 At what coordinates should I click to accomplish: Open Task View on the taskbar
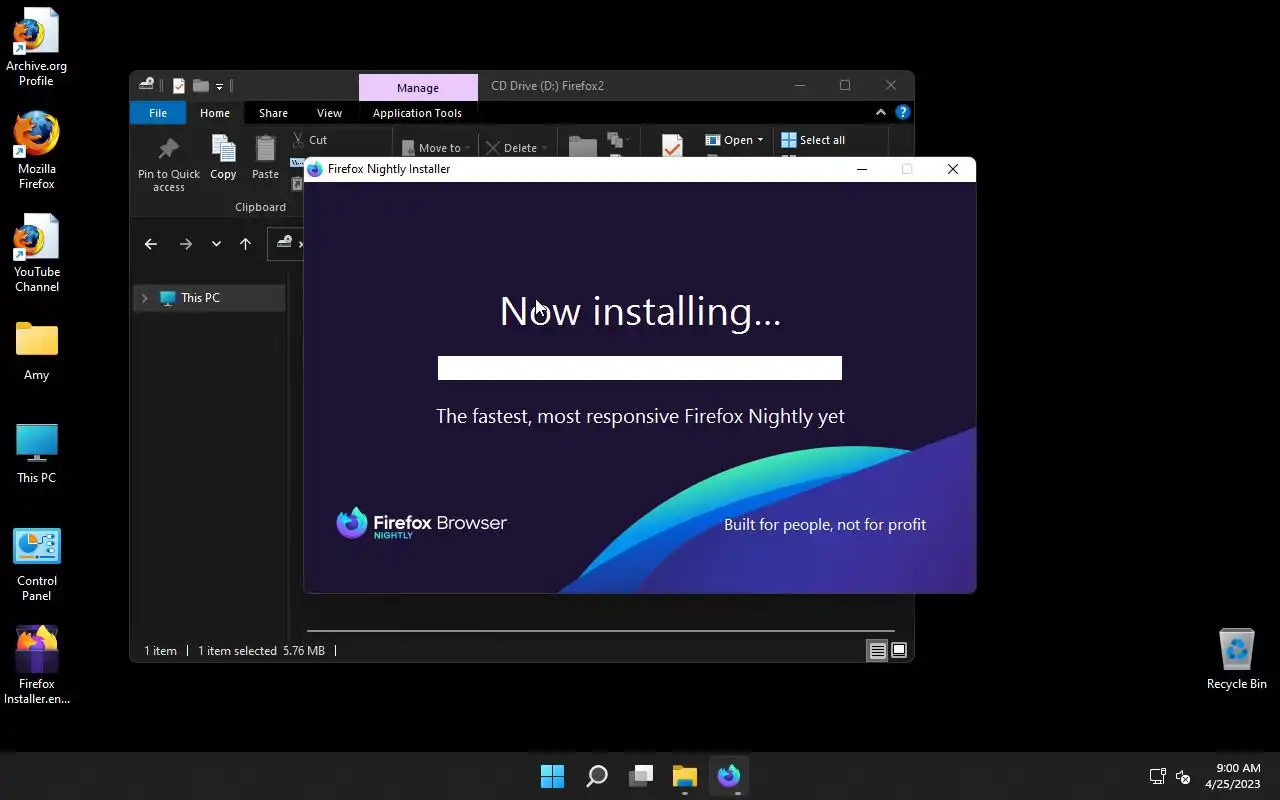[x=641, y=776]
